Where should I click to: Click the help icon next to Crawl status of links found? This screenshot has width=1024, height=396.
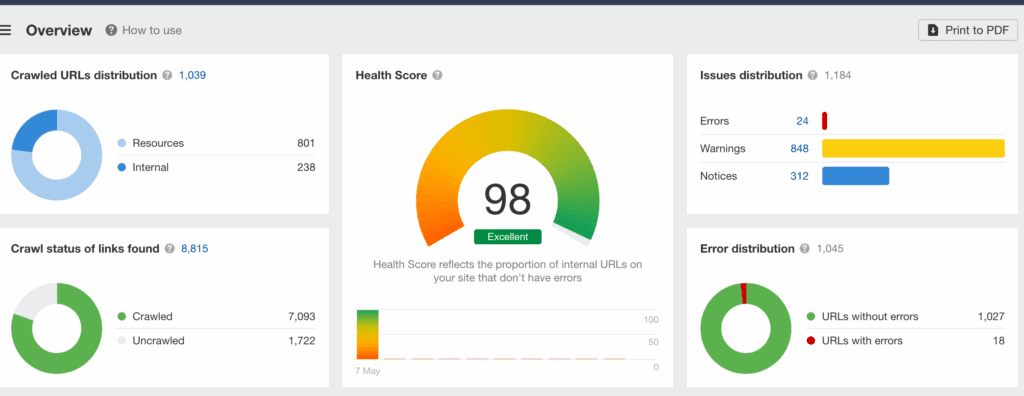point(170,248)
